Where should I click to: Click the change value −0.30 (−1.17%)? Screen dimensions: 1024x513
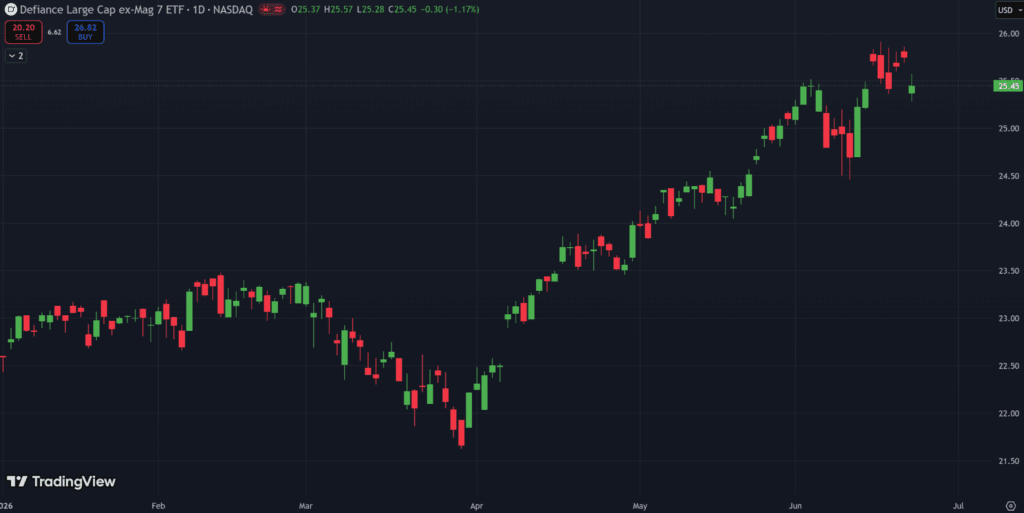click(449, 10)
